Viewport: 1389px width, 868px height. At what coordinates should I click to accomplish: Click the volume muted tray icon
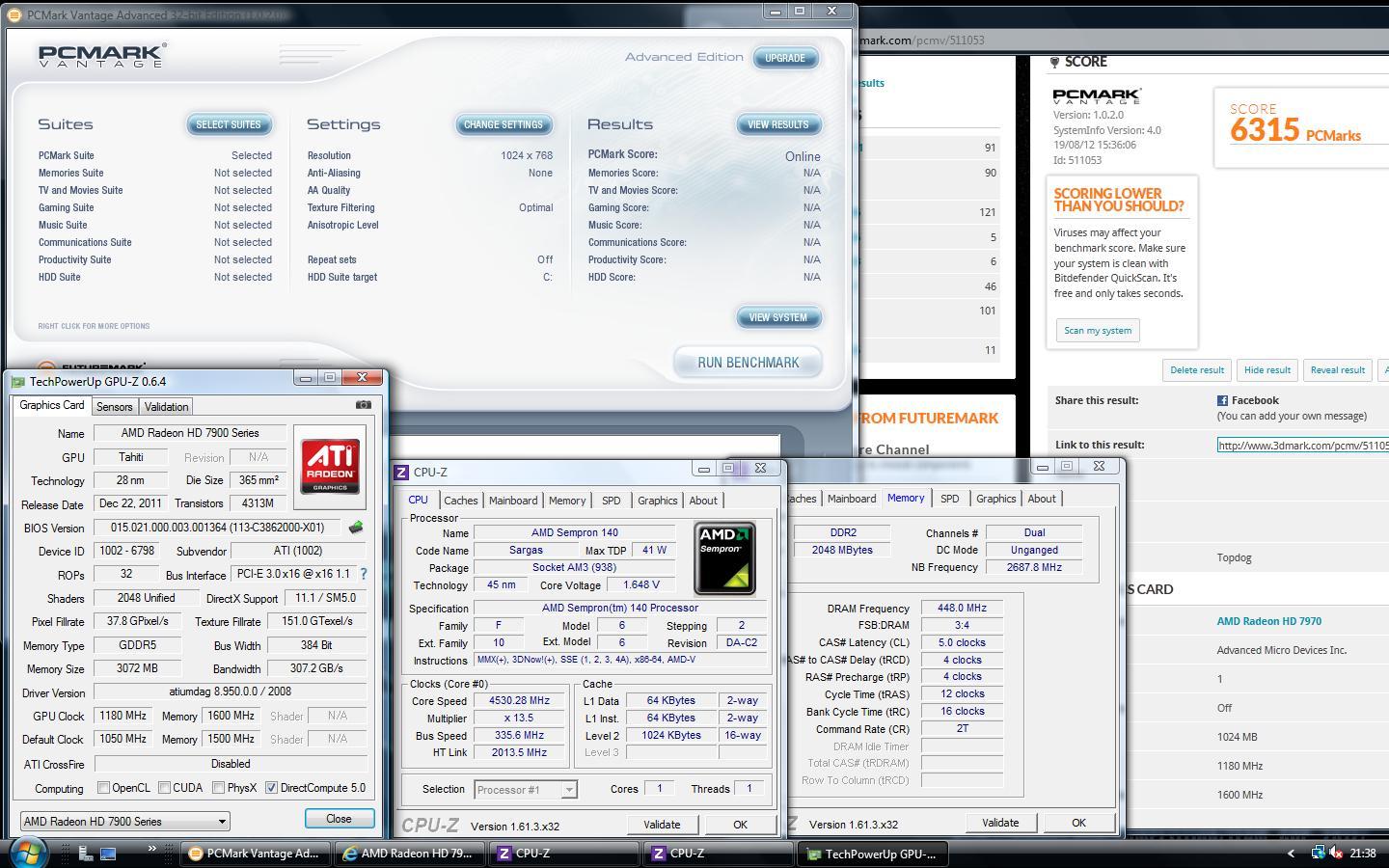pyautogui.click(x=1337, y=853)
